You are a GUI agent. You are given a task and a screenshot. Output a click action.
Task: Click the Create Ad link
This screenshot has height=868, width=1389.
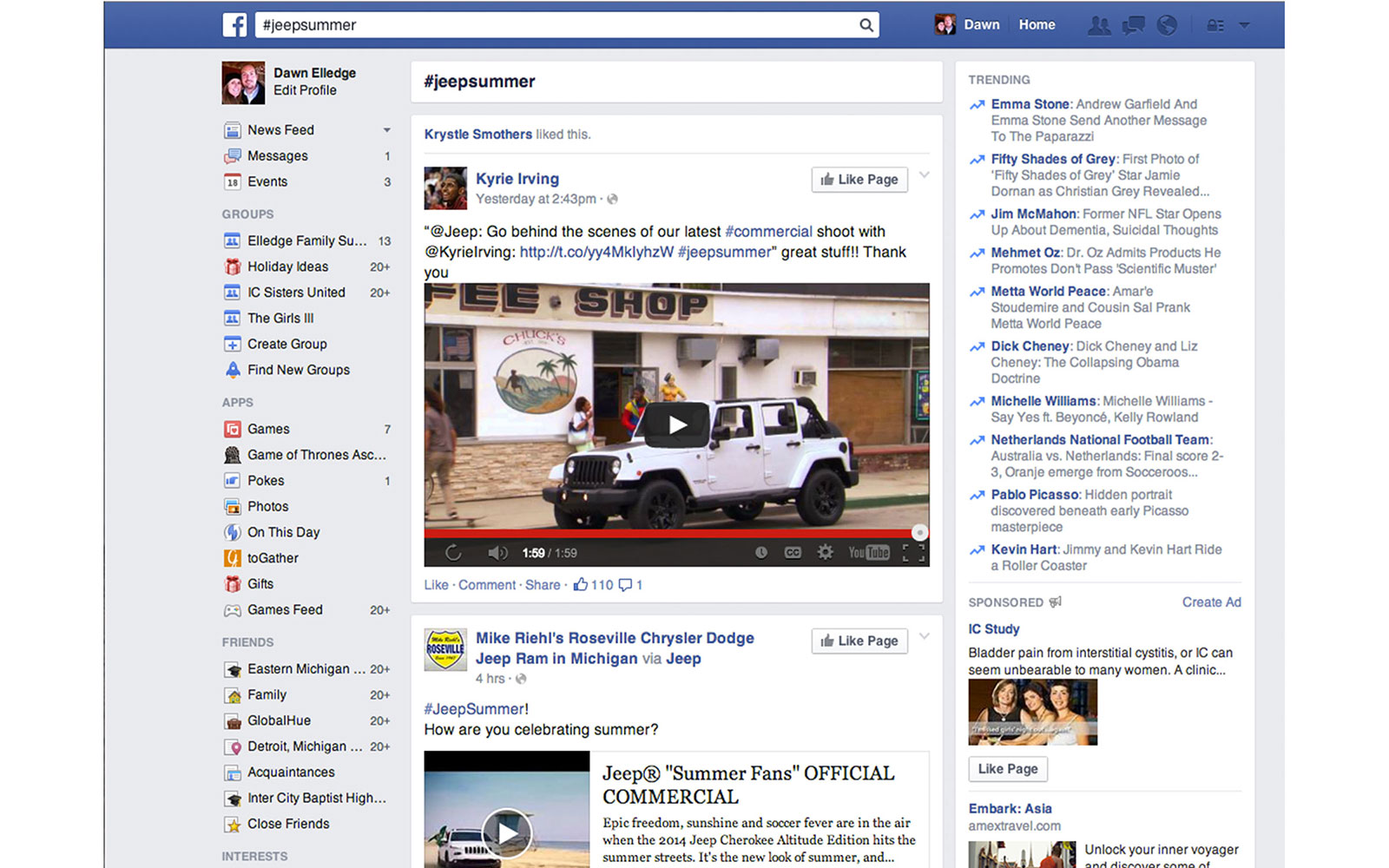pos(1211,602)
